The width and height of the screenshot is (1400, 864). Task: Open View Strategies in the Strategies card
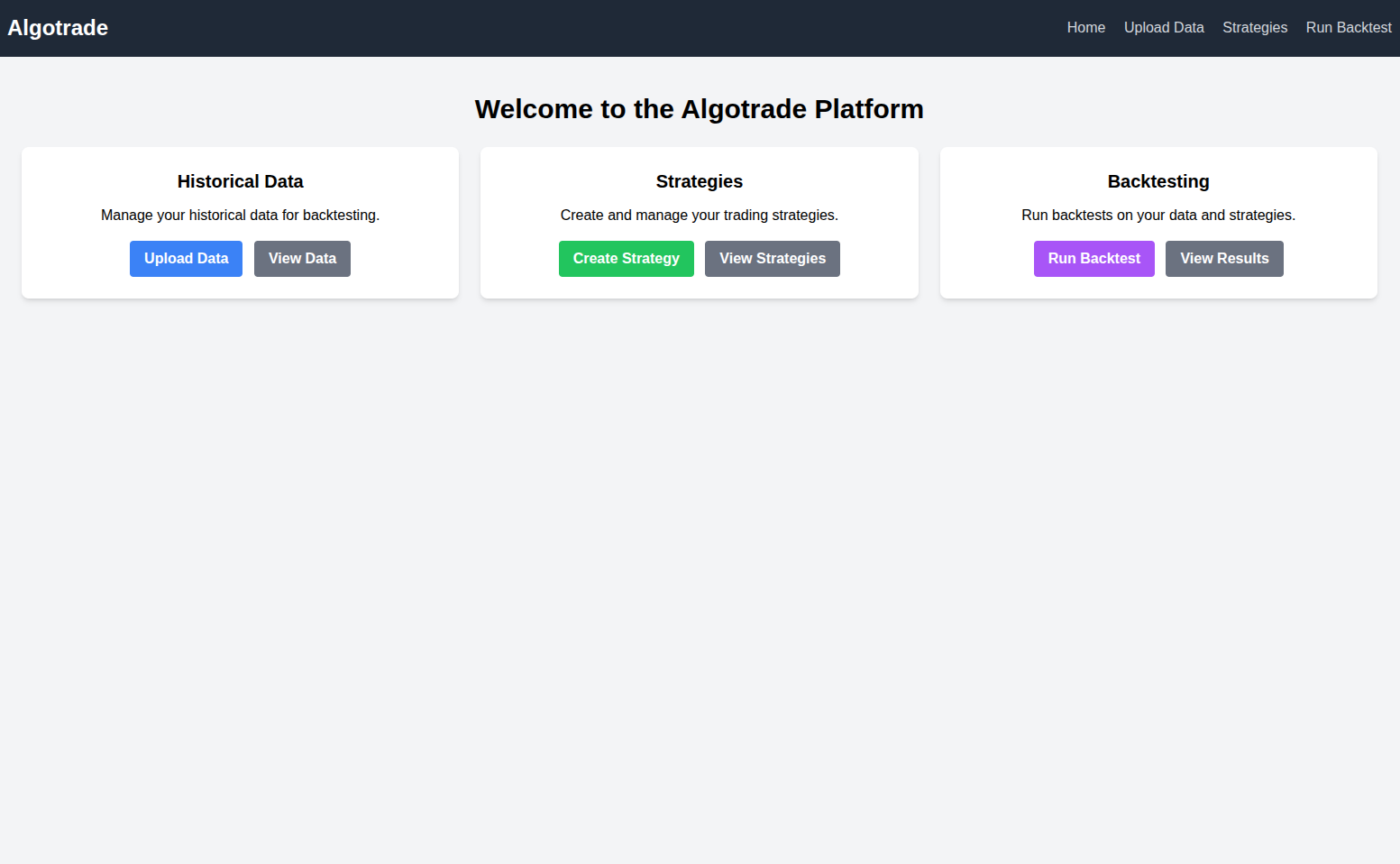(x=772, y=259)
